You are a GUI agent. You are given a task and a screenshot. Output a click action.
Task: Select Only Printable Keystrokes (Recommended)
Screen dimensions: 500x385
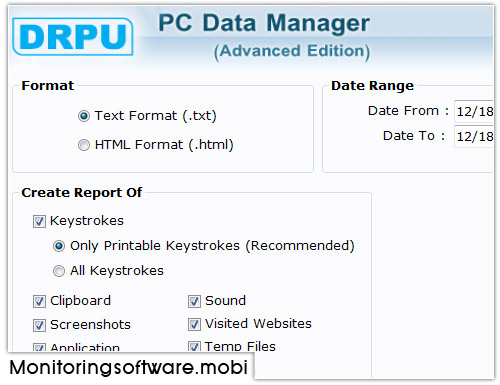(59, 246)
